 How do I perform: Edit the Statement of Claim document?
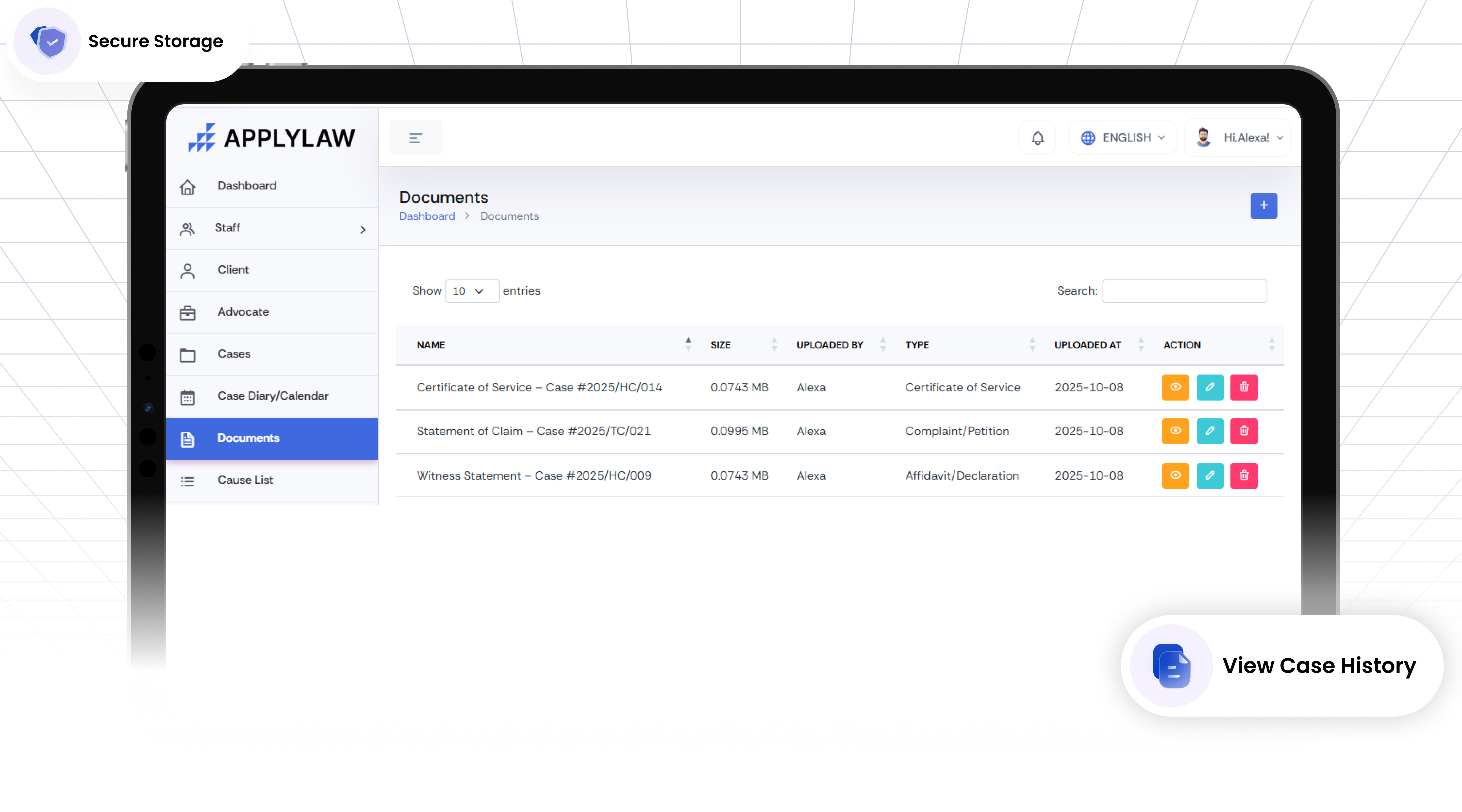[1209, 431]
